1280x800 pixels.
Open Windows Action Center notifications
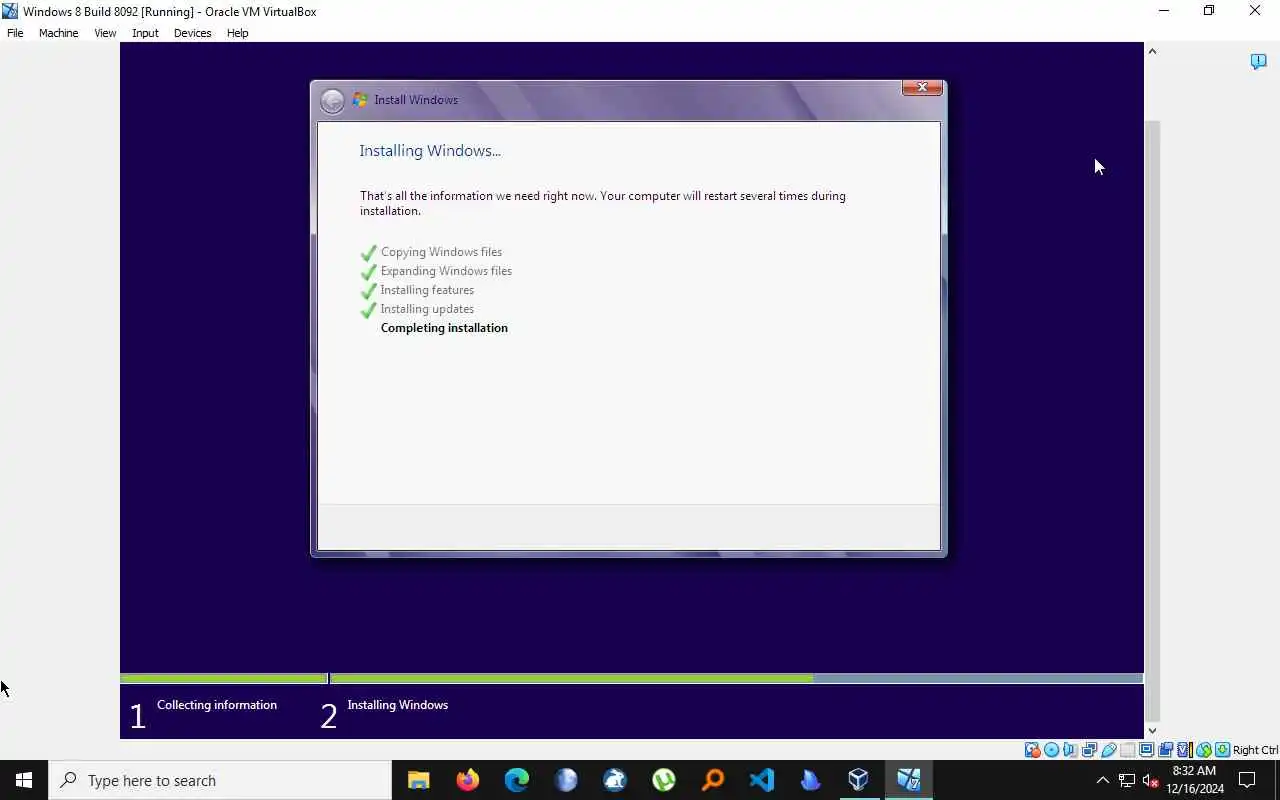tap(1247, 780)
